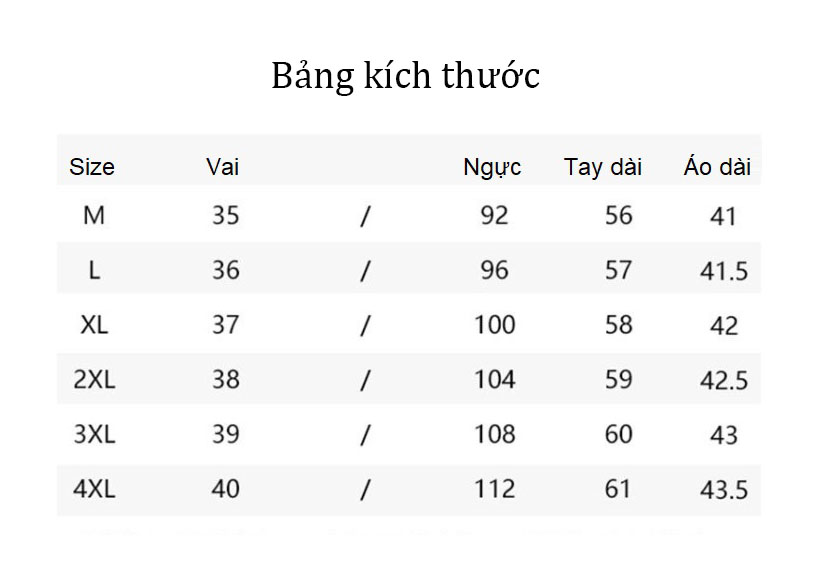This screenshot has width=840, height=577.
Task: Click the M size cell
Action: click(x=94, y=215)
